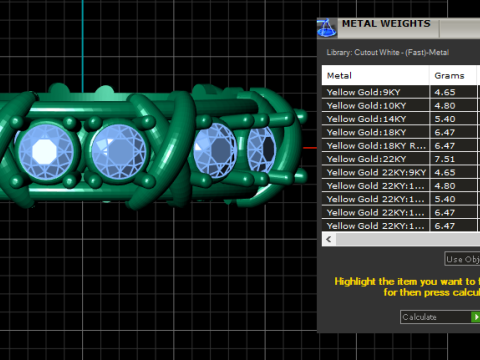Select the Yellow Gold:18KY R... row
Viewport: 480px width, 360px height.
coord(401,146)
